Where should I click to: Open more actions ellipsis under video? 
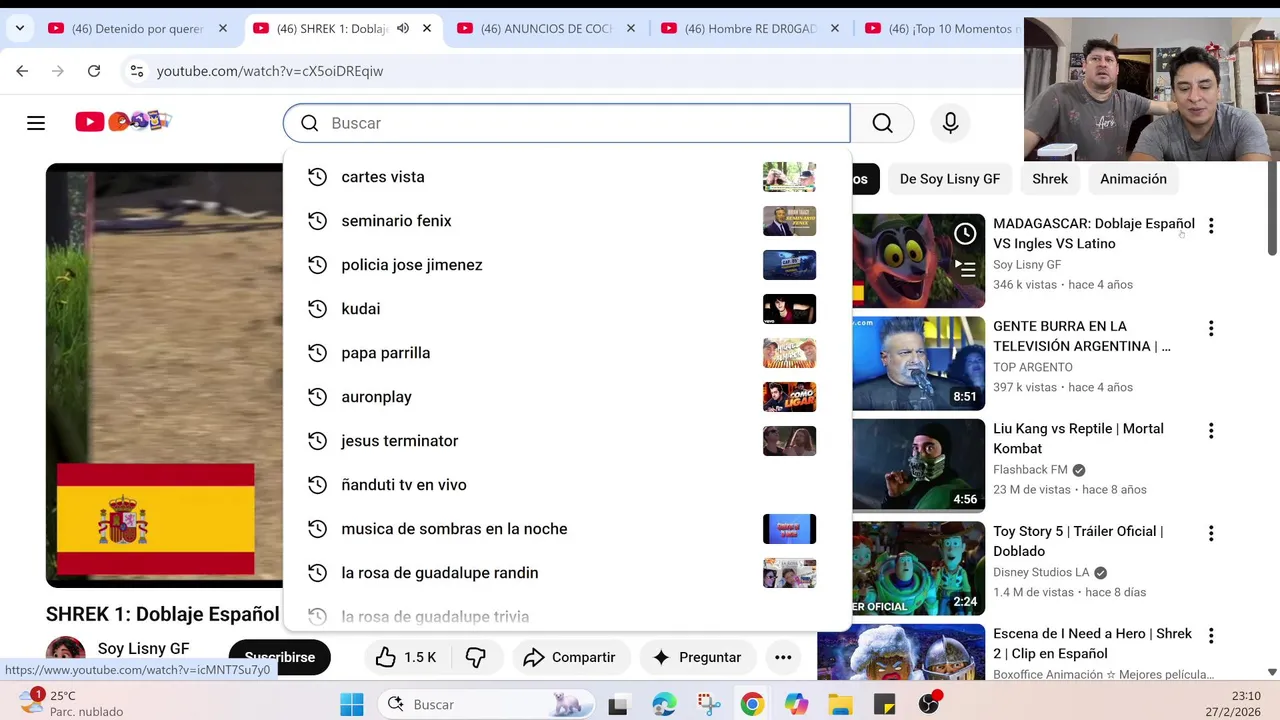(783, 657)
